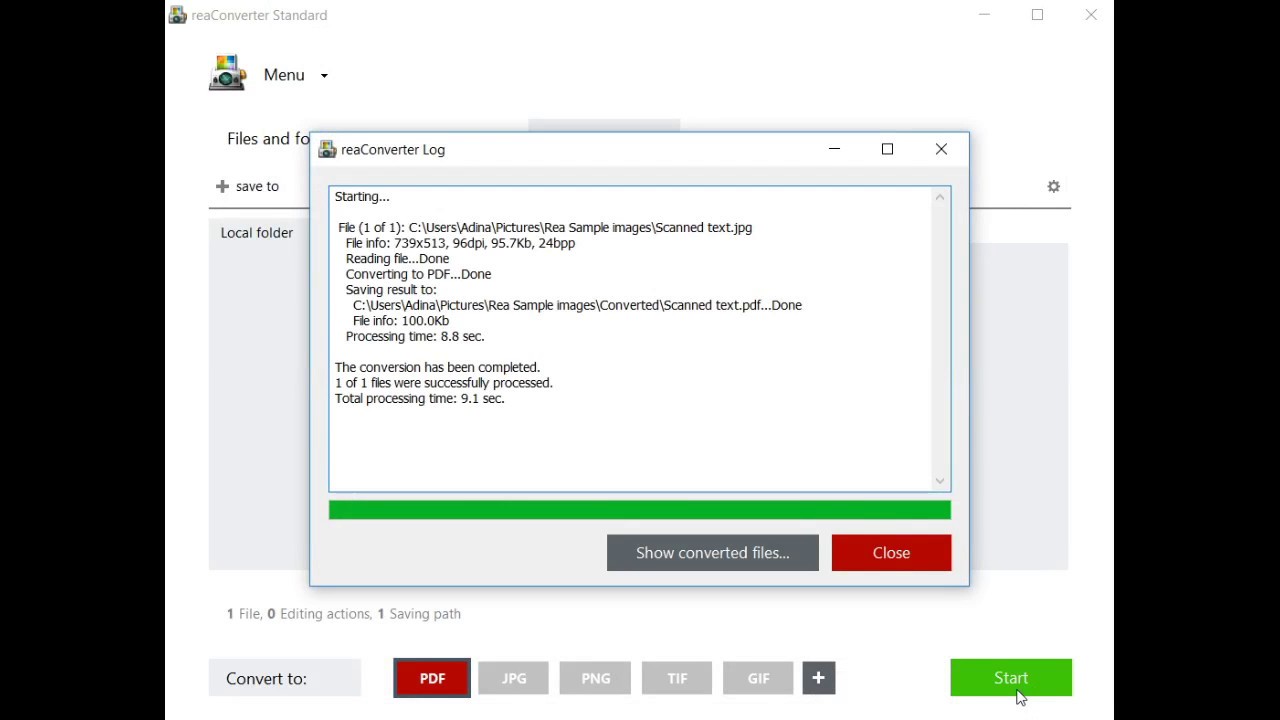
Task: Close the reaConverter Standard main window
Action: tap(1091, 15)
